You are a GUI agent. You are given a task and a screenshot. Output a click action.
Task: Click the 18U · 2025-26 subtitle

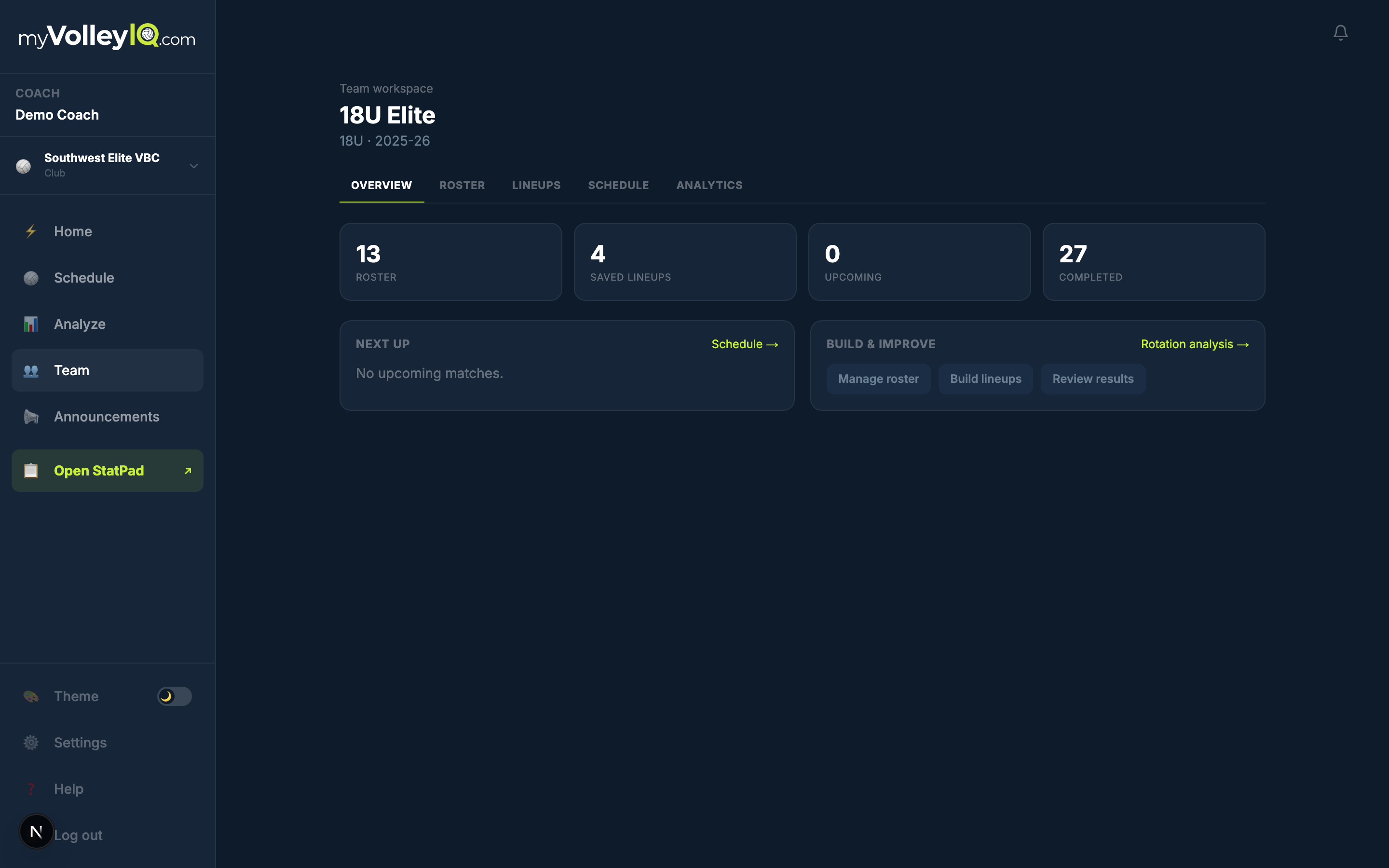click(x=384, y=141)
